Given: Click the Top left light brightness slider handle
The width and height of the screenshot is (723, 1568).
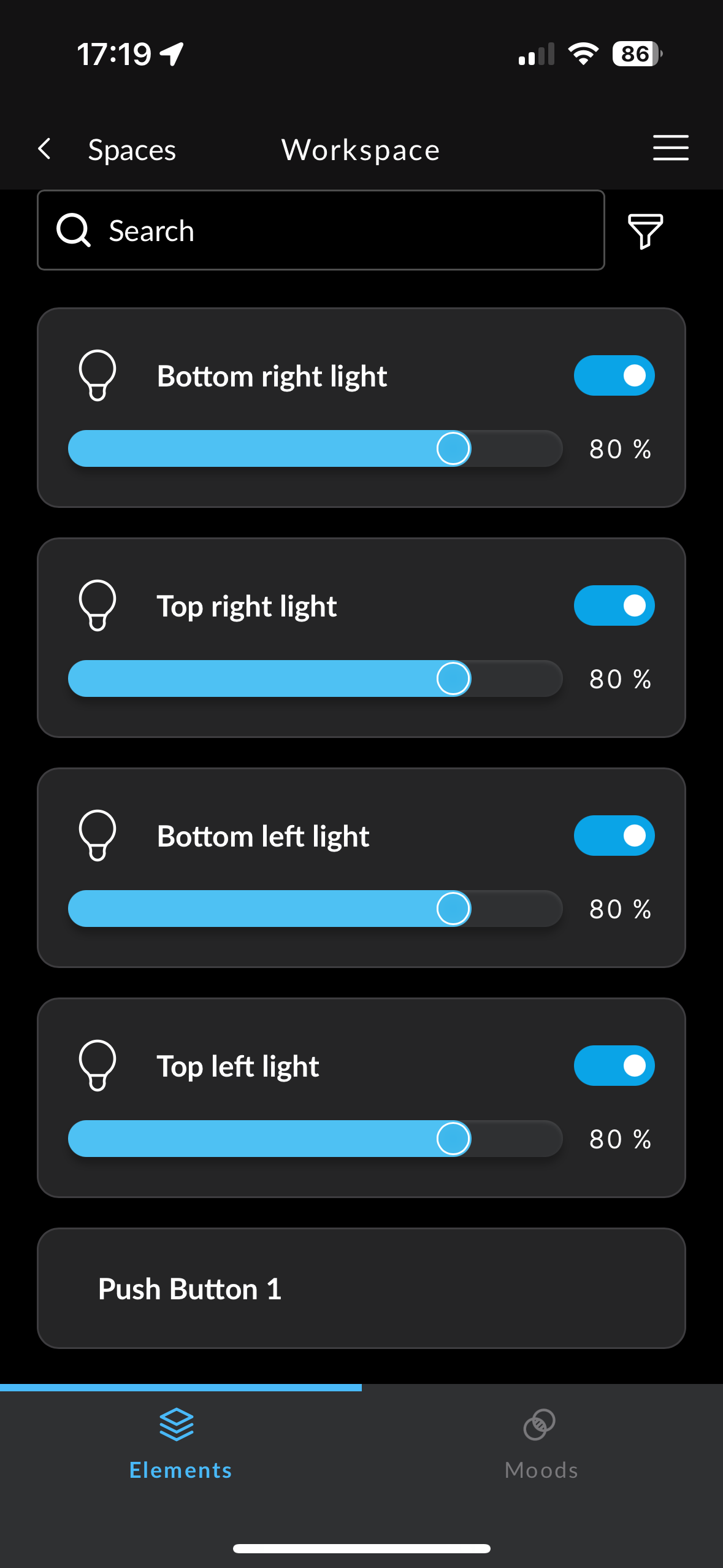Looking at the screenshot, I should (x=453, y=1139).
